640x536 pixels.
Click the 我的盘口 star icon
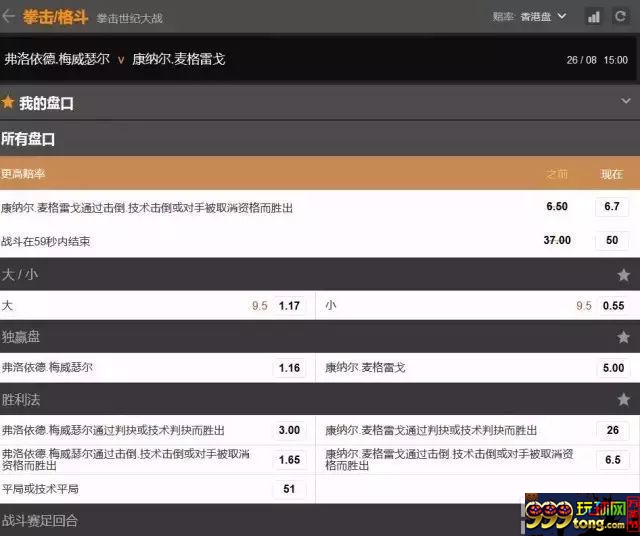click(x=7, y=102)
